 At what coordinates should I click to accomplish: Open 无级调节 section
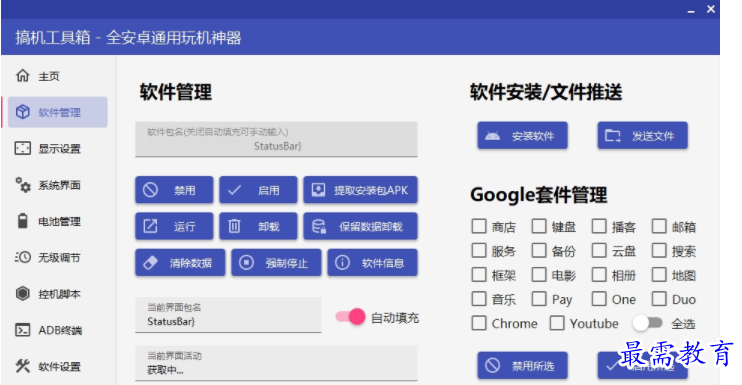(58, 257)
